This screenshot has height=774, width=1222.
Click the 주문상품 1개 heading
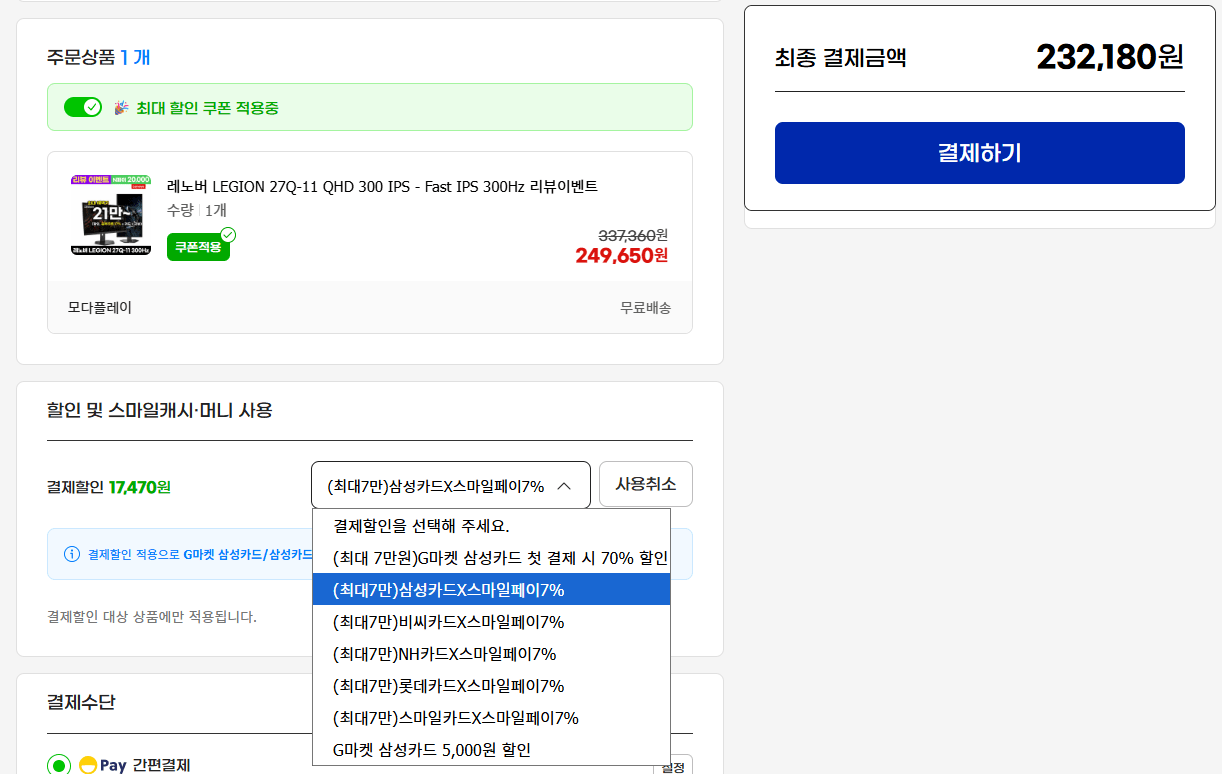(98, 57)
